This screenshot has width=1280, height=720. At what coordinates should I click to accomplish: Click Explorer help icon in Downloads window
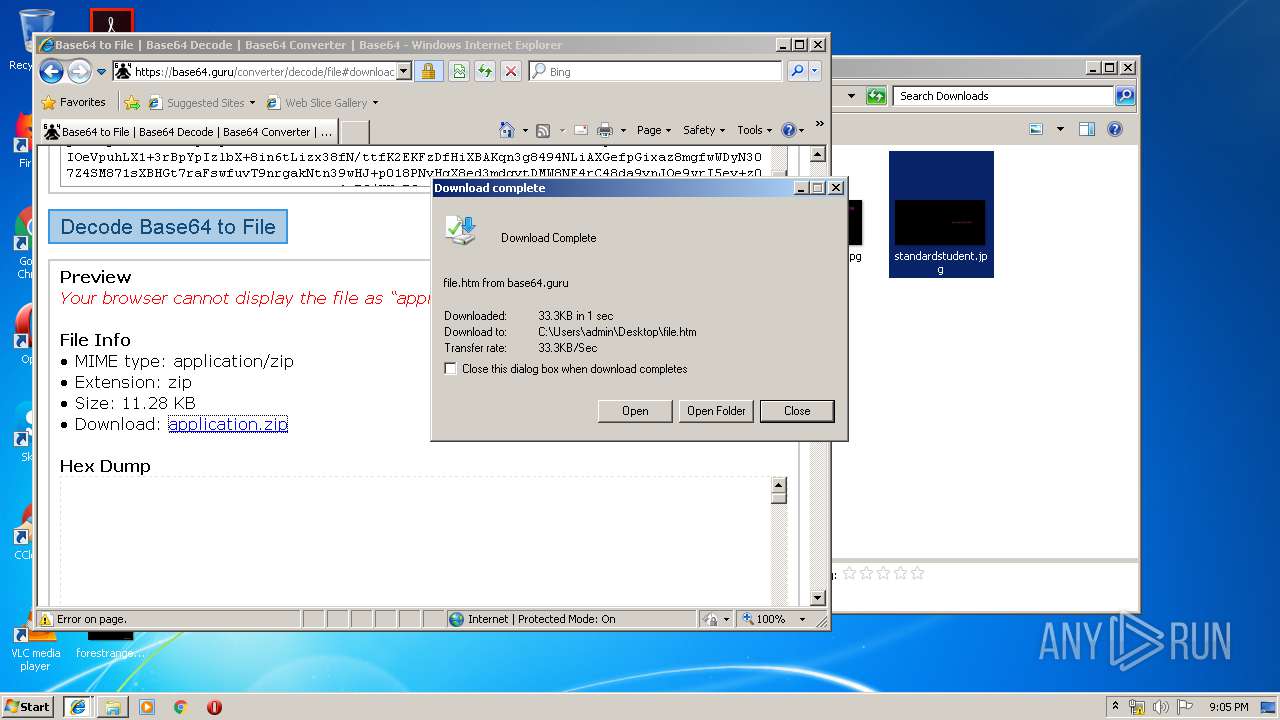tap(1115, 129)
